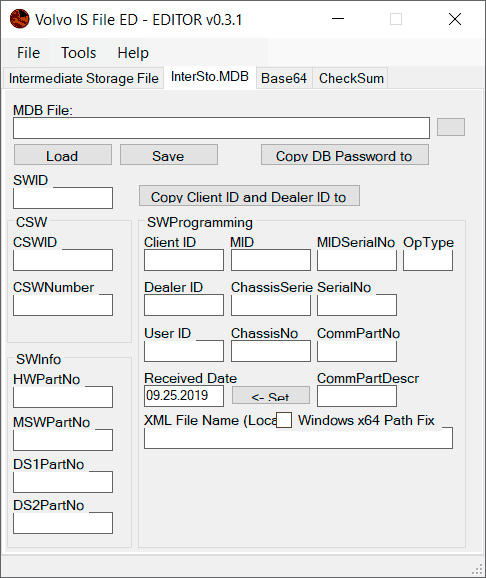Click the XML File Name input field
Viewport: 486px width, 578px height.
click(x=298, y=438)
